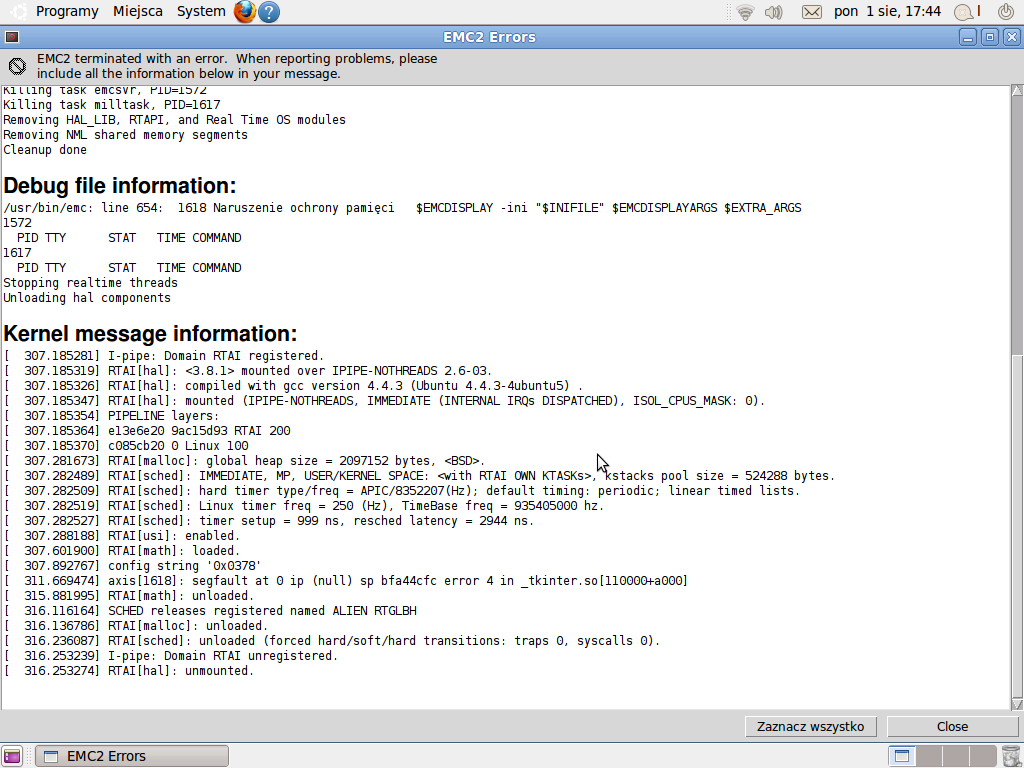The width and height of the screenshot is (1024, 768).
Task: Click the Close button at the dialog bottom
Action: click(x=952, y=727)
